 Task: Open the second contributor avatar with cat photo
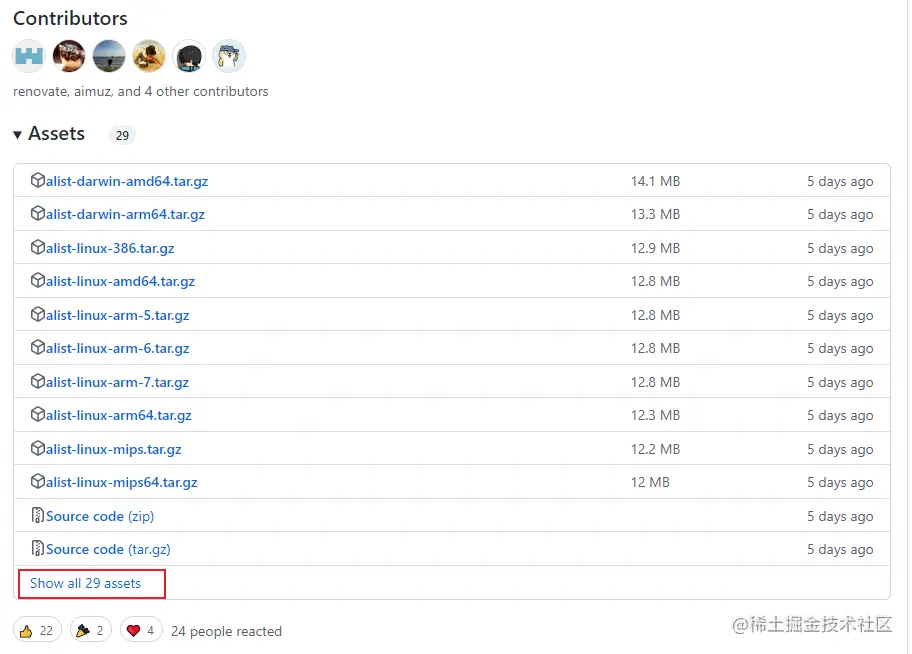pyautogui.click(x=69, y=56)
